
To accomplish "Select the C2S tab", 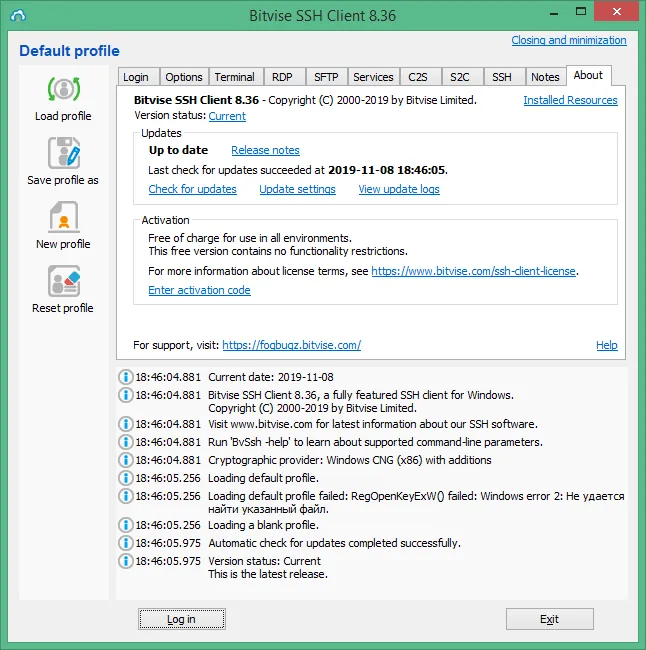I will tap(420, 77).
